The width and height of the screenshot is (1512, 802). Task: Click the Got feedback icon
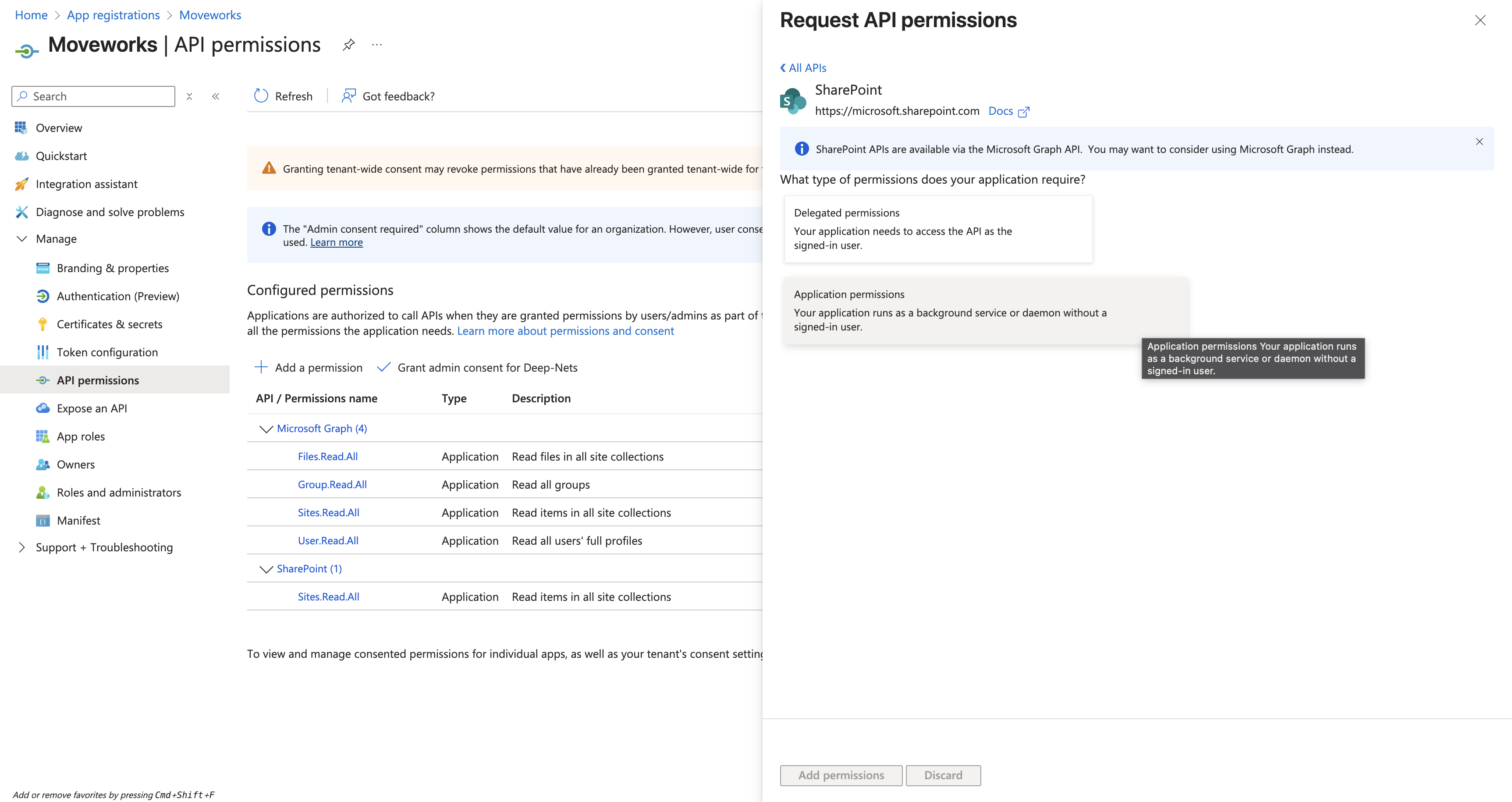click(349, 96)
